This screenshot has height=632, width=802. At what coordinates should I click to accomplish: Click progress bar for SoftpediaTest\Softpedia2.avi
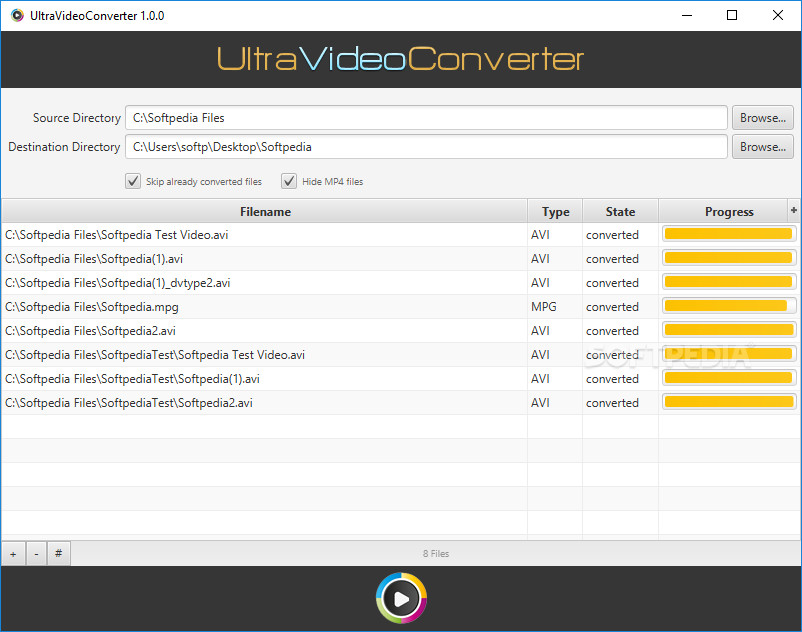(x=729, y=402)
